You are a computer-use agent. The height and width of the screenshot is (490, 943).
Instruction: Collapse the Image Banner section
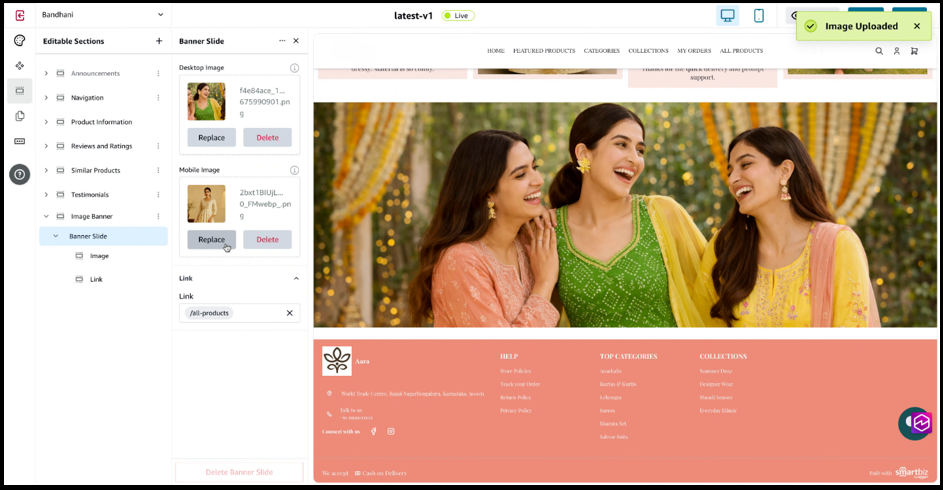pyautogui.click(x=46, y=216)
